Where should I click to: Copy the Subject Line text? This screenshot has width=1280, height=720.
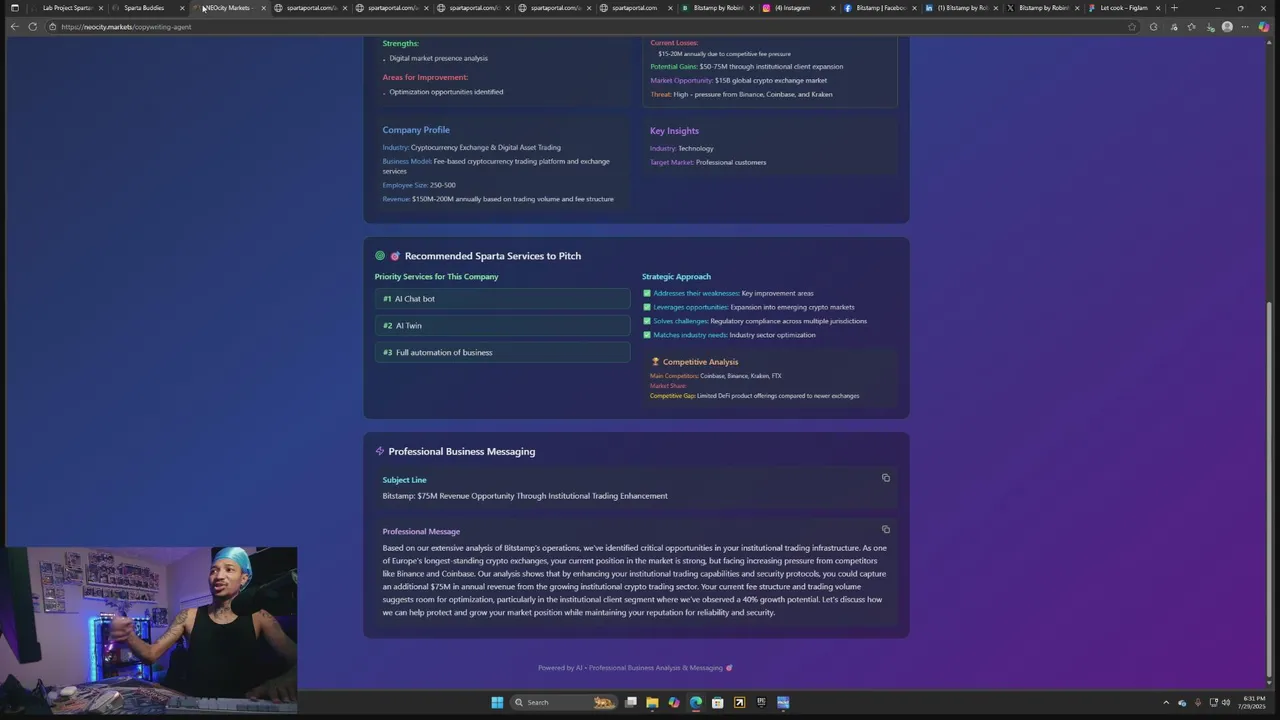[x=886, y=478]
